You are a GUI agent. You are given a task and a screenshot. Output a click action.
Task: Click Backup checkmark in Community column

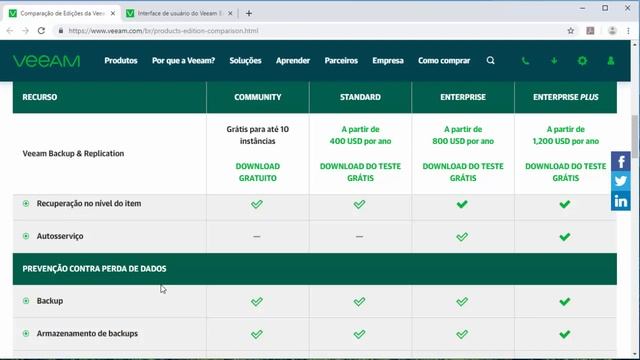coord(257,302)
